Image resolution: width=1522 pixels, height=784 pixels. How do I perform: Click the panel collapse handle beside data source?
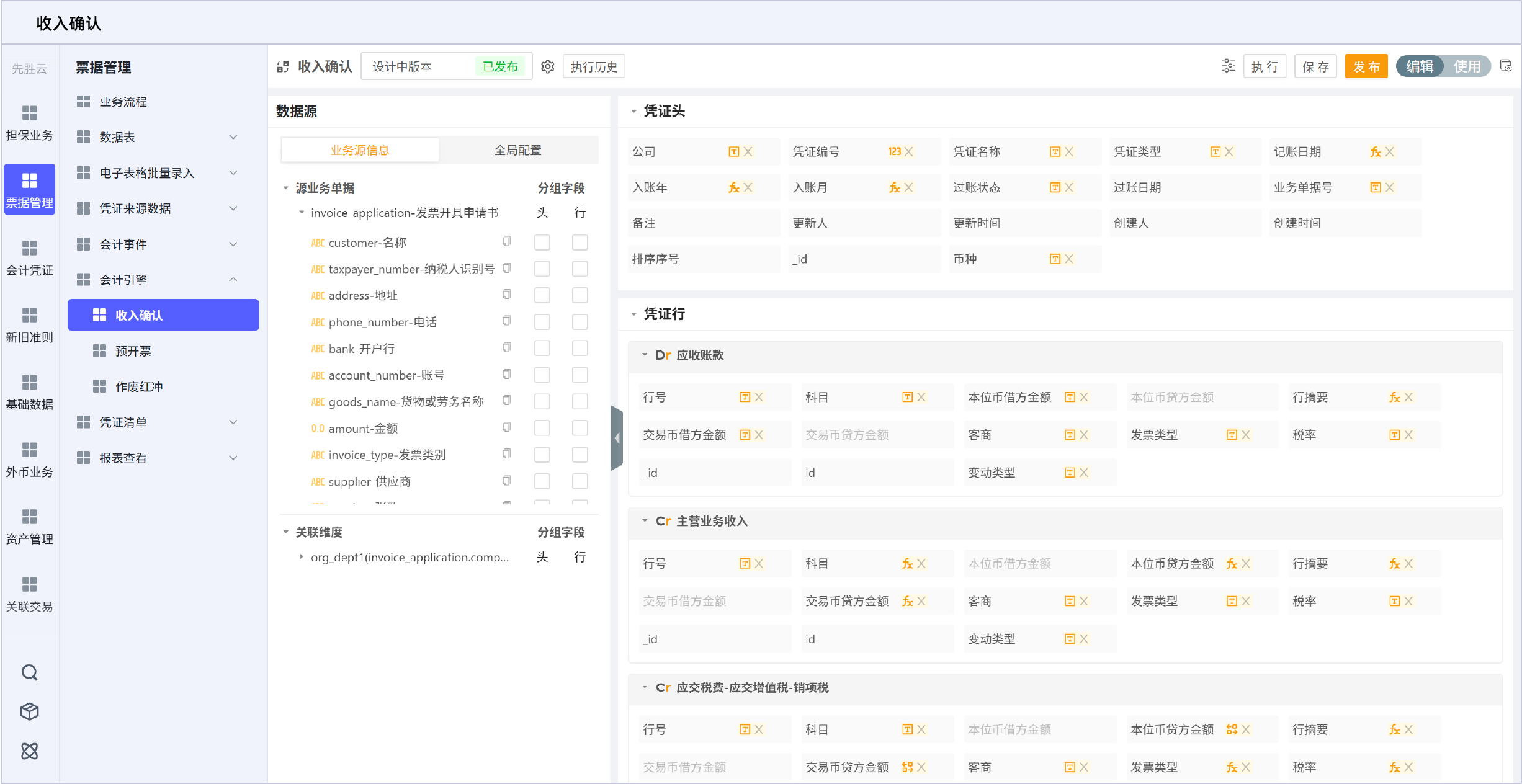pos(617,438)
